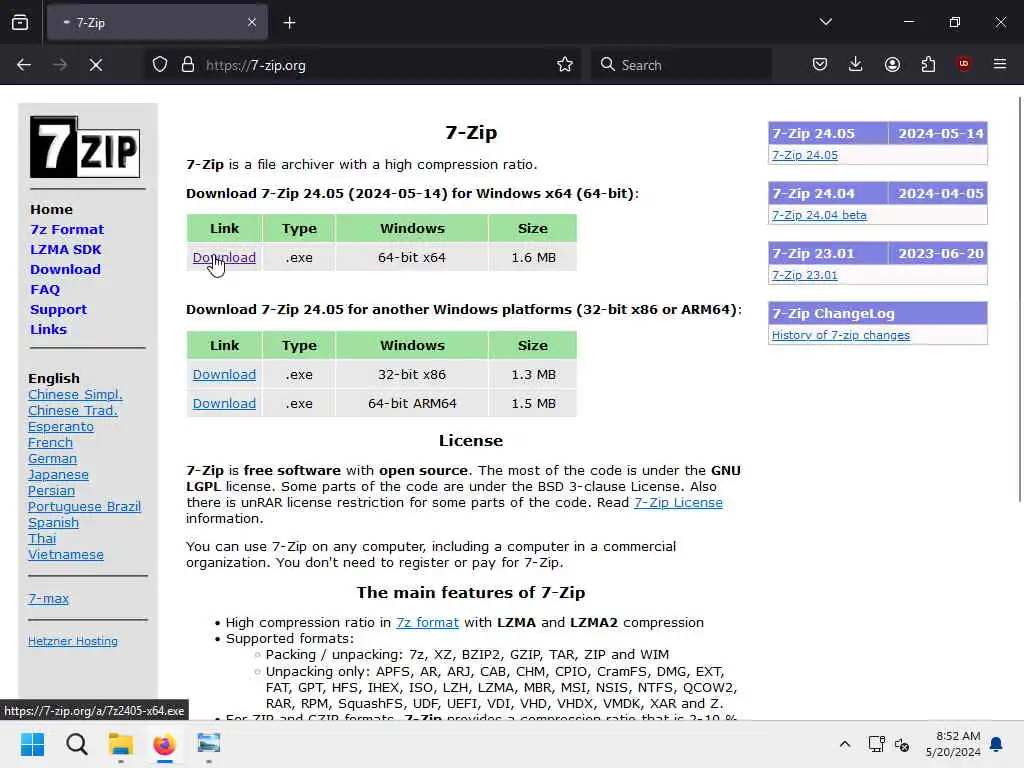1024x768 pixels.
Task: Click the '1.6 MB' size cell
Action: click(533, 258)
